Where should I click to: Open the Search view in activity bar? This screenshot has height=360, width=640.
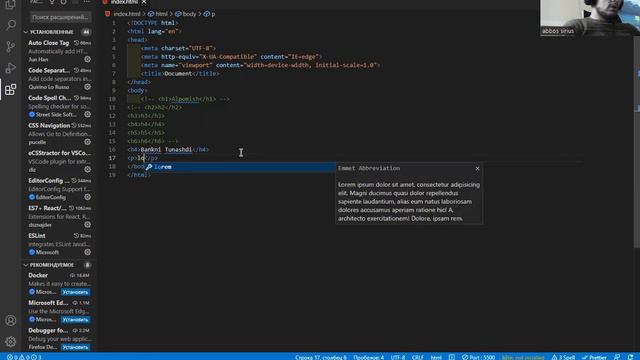click(x=11, y=24)
